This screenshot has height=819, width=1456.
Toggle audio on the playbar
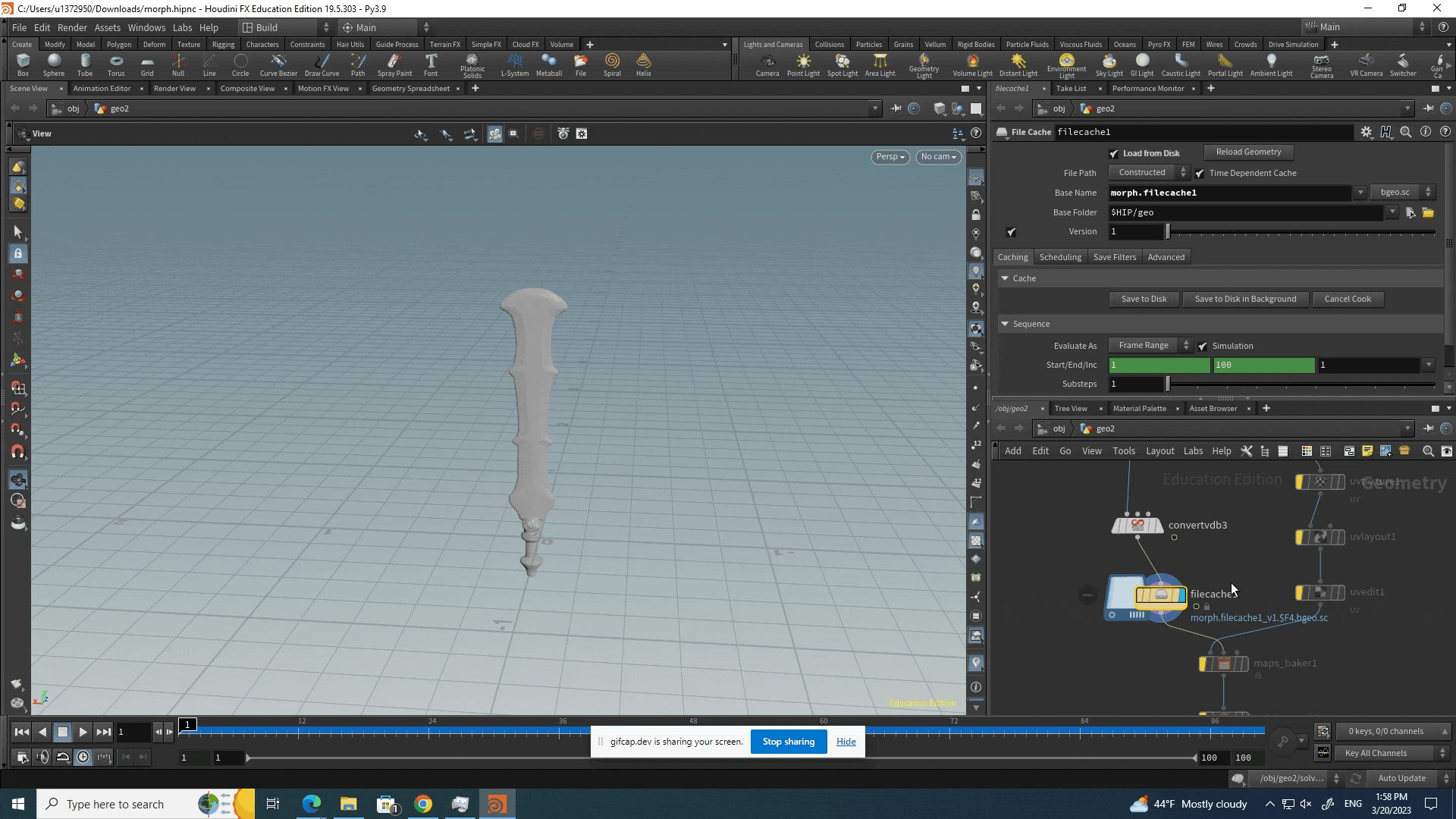tap(42, 757)
